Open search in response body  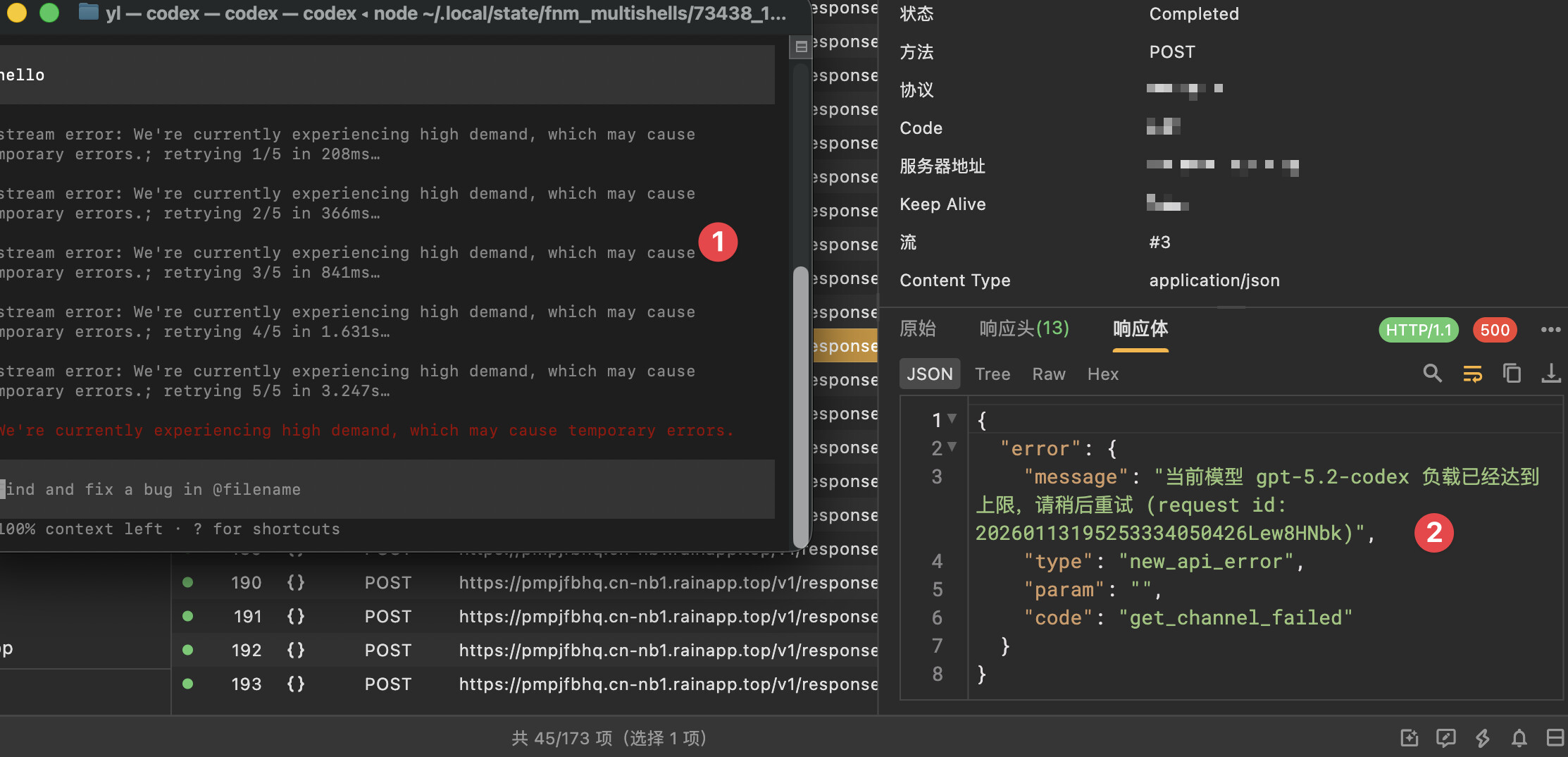[x=1432, y=374]
